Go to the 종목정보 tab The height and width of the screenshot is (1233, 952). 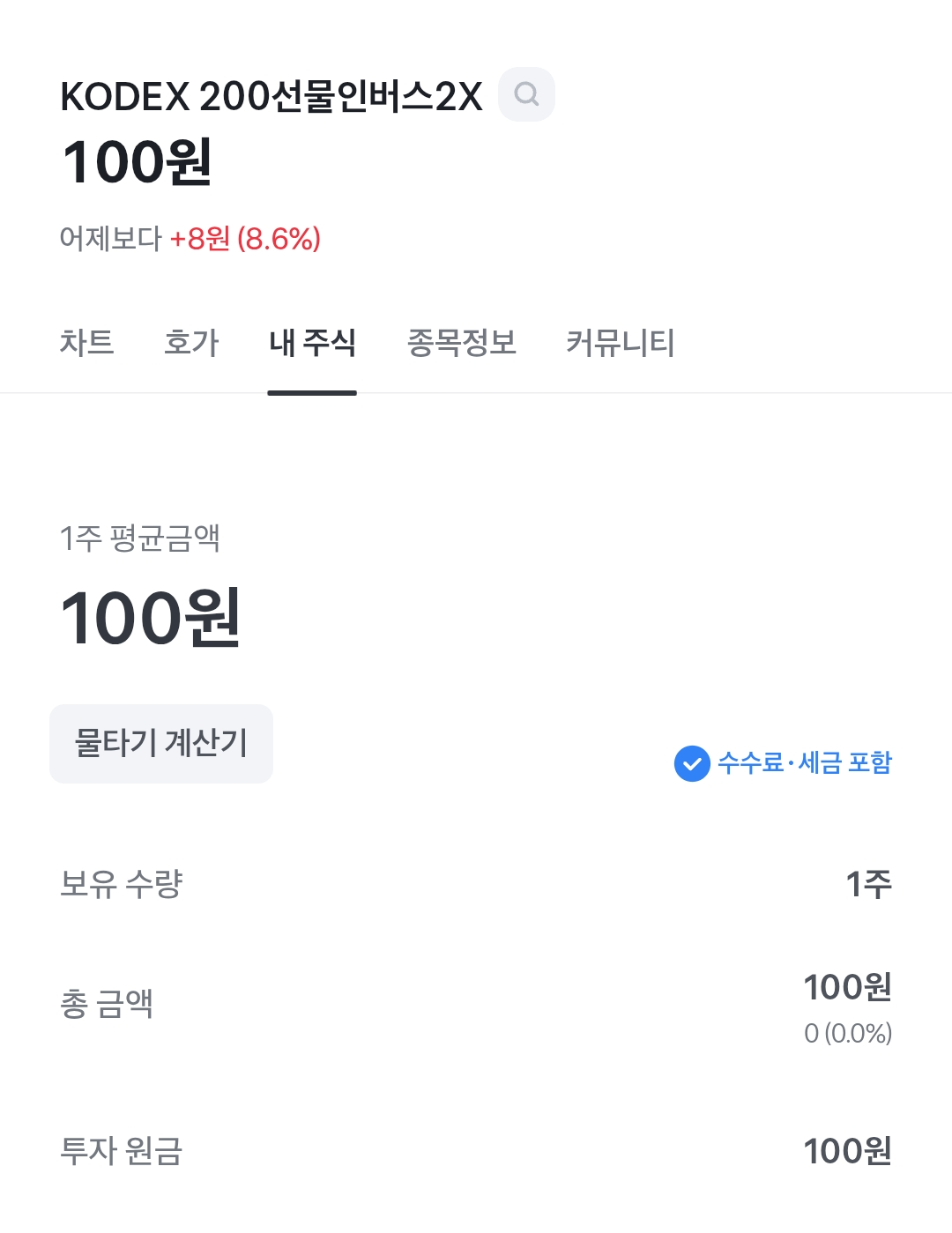461,343
